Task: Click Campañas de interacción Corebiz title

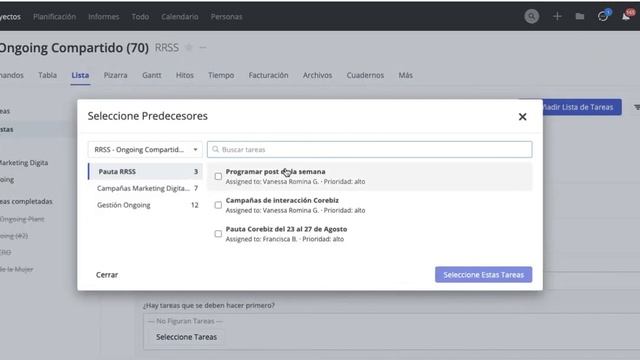Action: click(282, 200)
